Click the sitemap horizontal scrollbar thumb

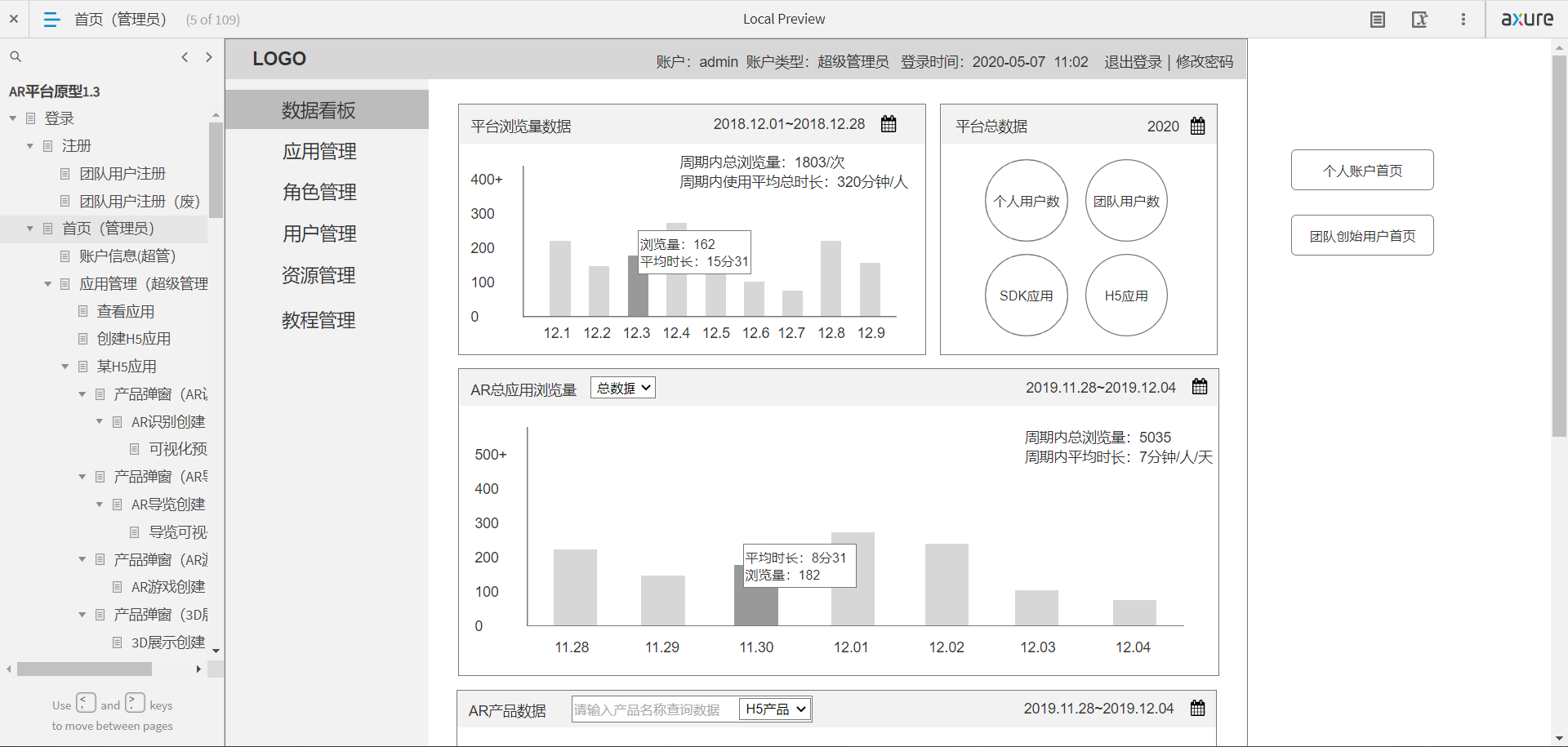click(x=84, y=669)
